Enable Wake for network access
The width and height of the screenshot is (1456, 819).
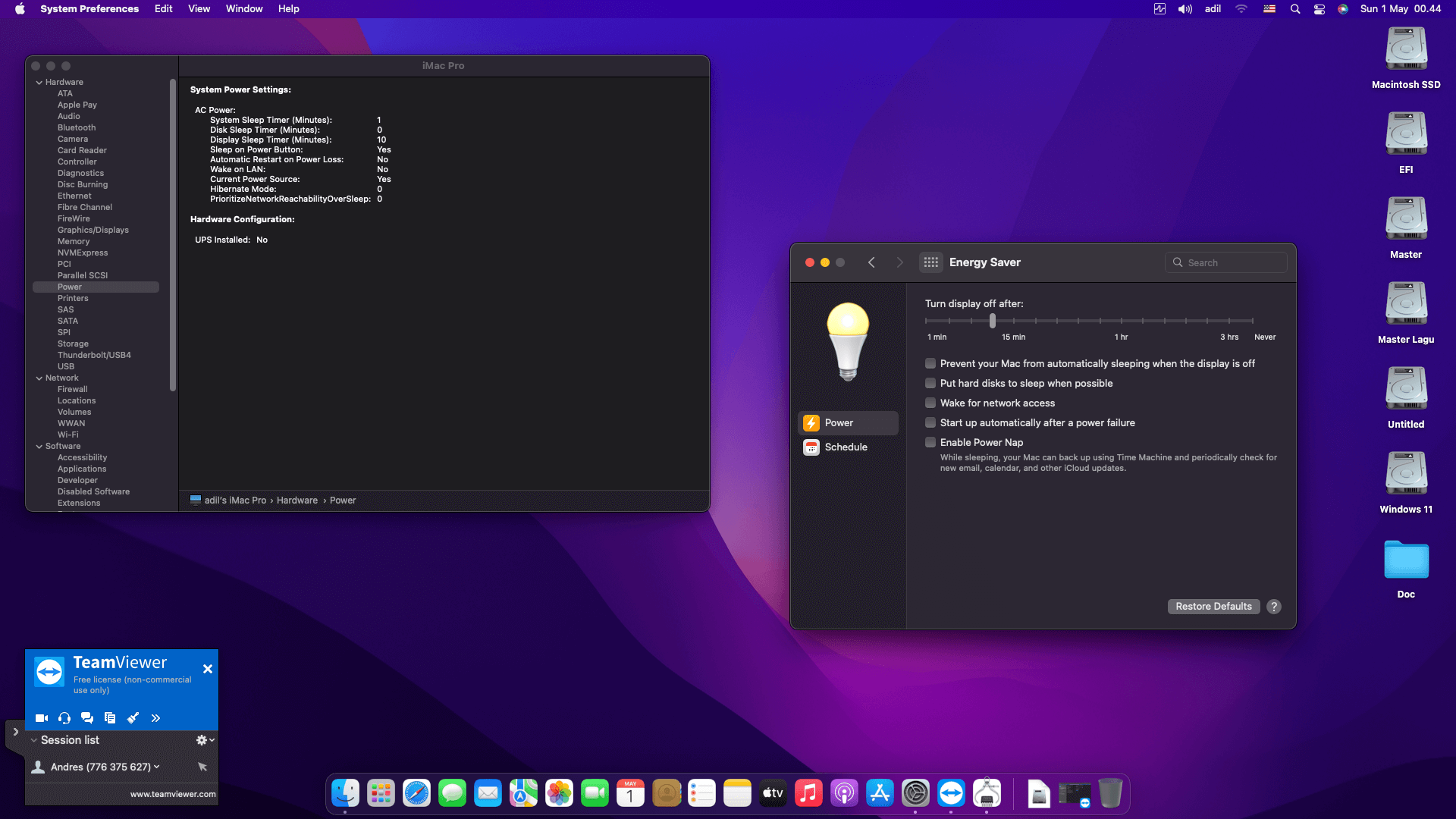[x=930, y=403]
